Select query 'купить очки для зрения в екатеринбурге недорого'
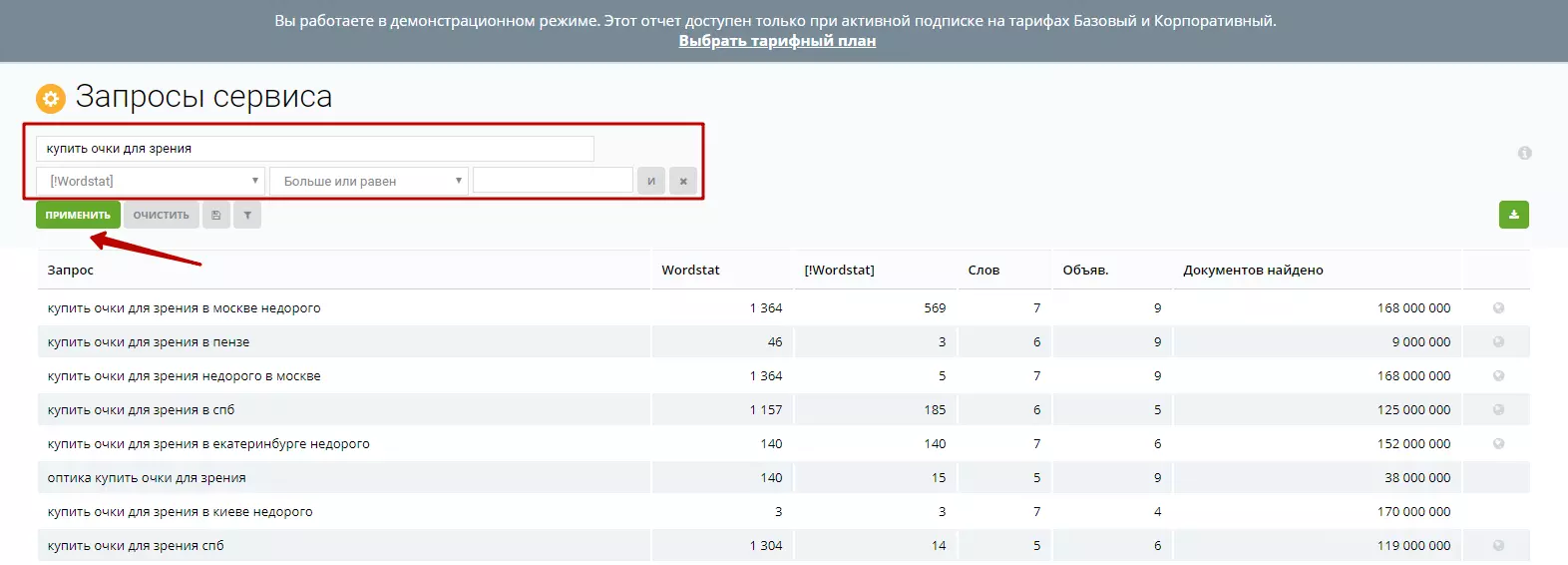Image resolution: width=1568 pixels, height=565 pixels. coord(208,444)
